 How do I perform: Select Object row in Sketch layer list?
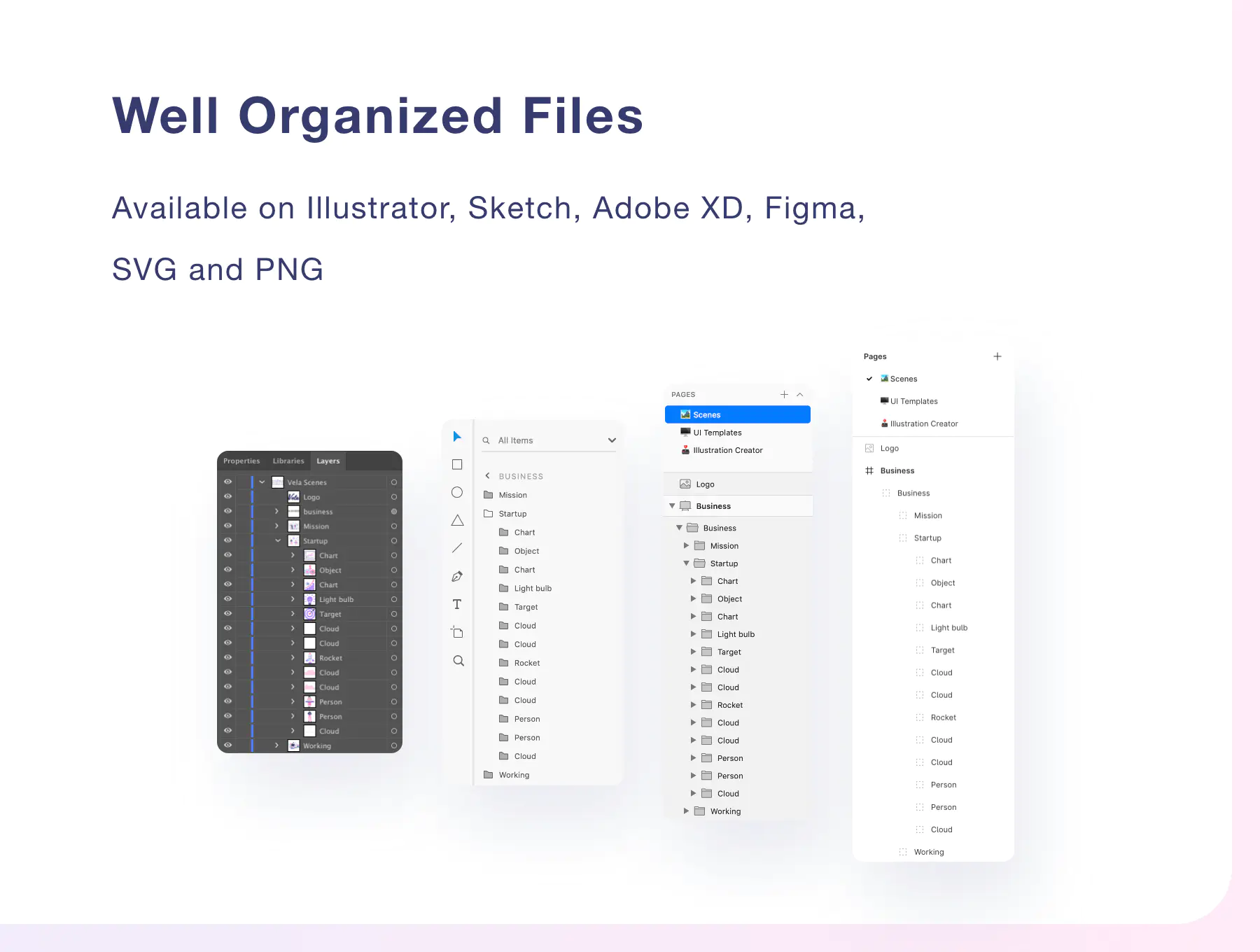point(738,599)
